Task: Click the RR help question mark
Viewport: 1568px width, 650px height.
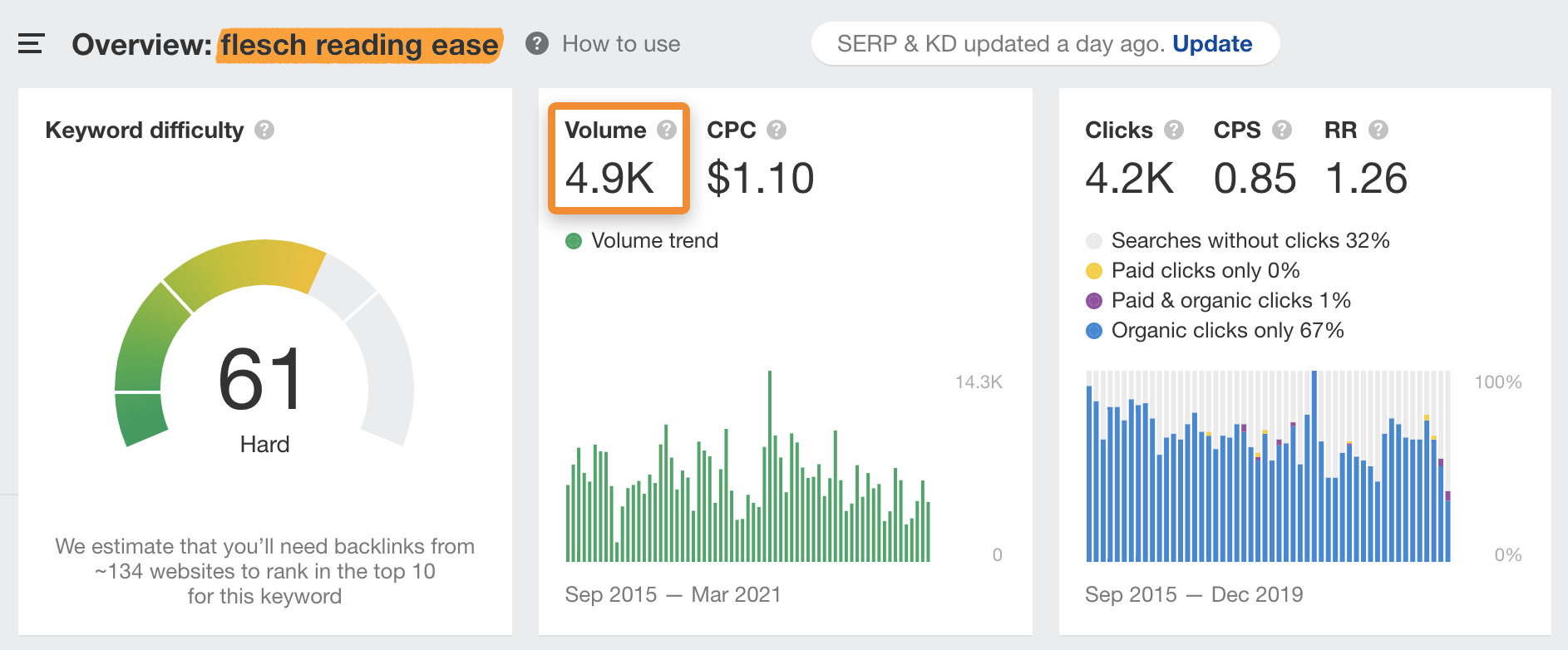Action: coord(1378,130)
